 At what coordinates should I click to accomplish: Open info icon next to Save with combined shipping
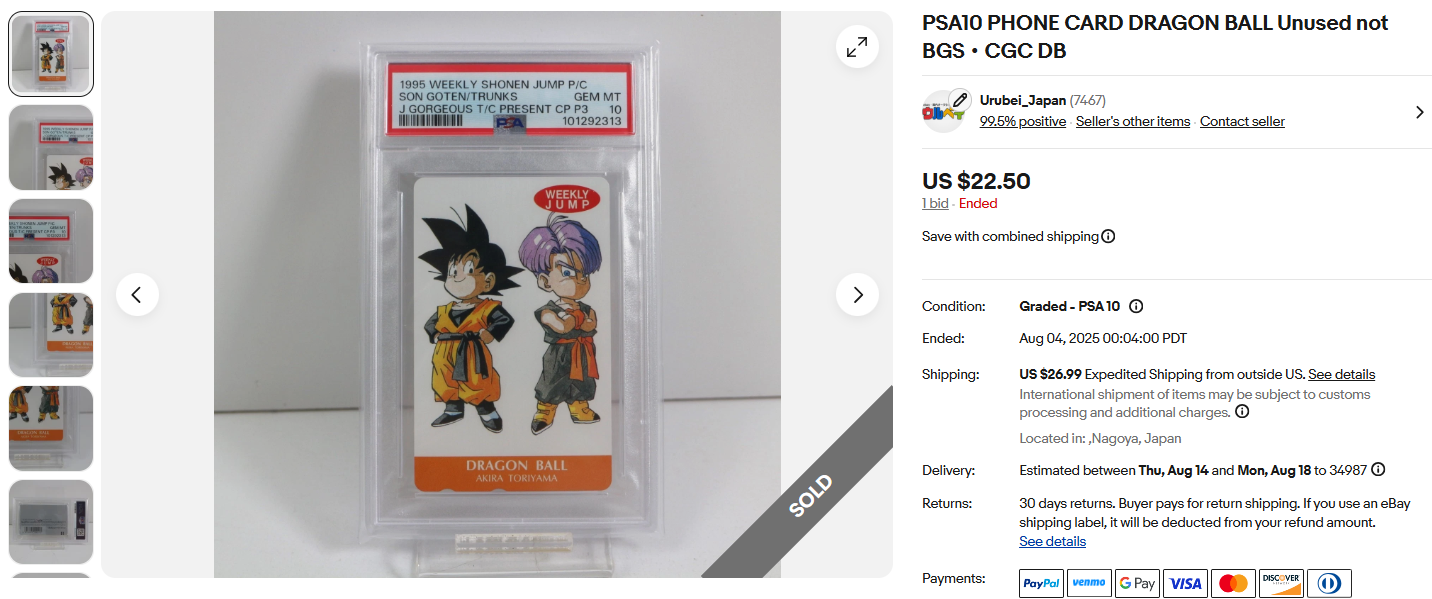tap(1108, 237)
